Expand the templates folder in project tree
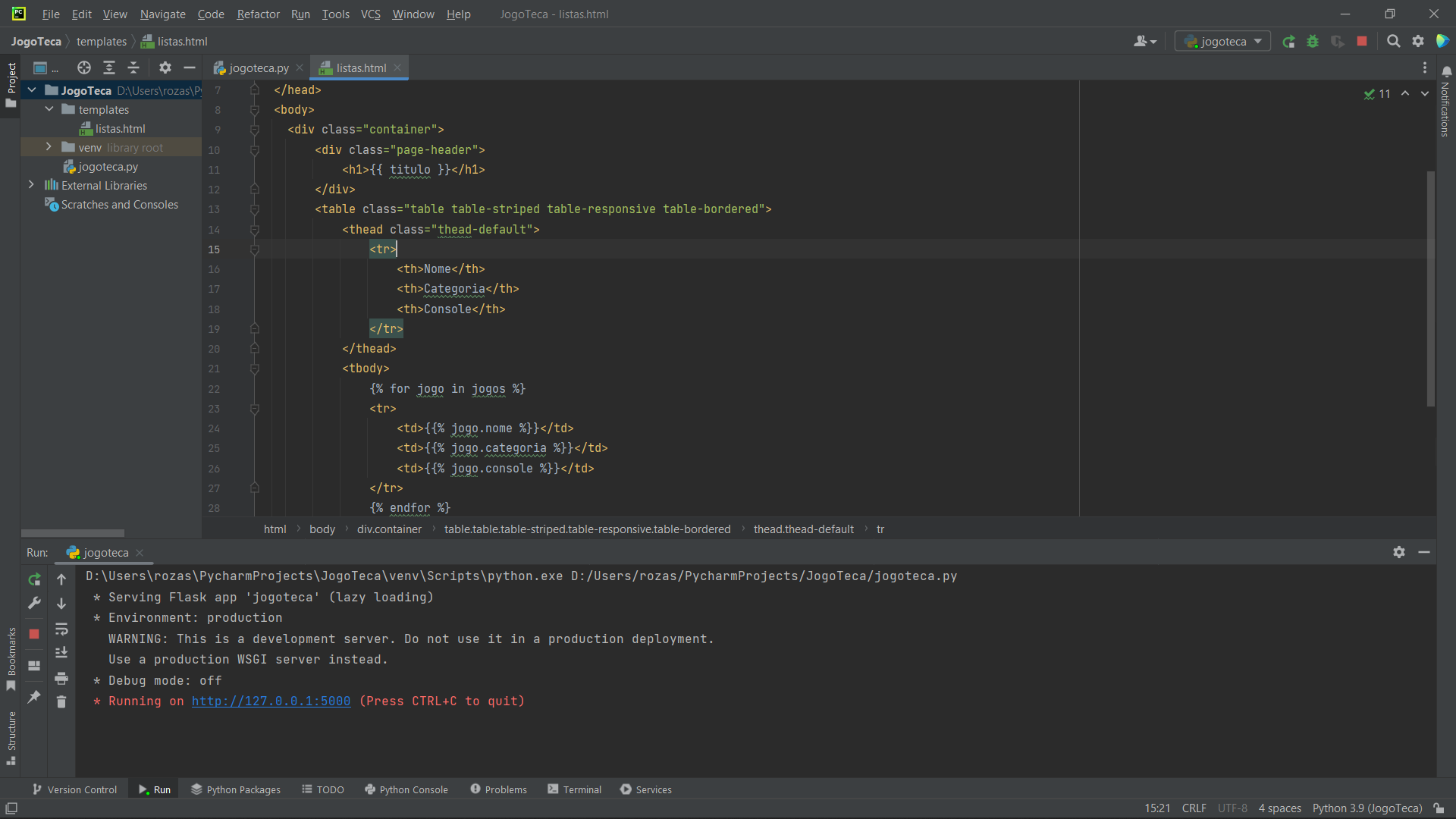1456x819 pixels. click(49, 109)
